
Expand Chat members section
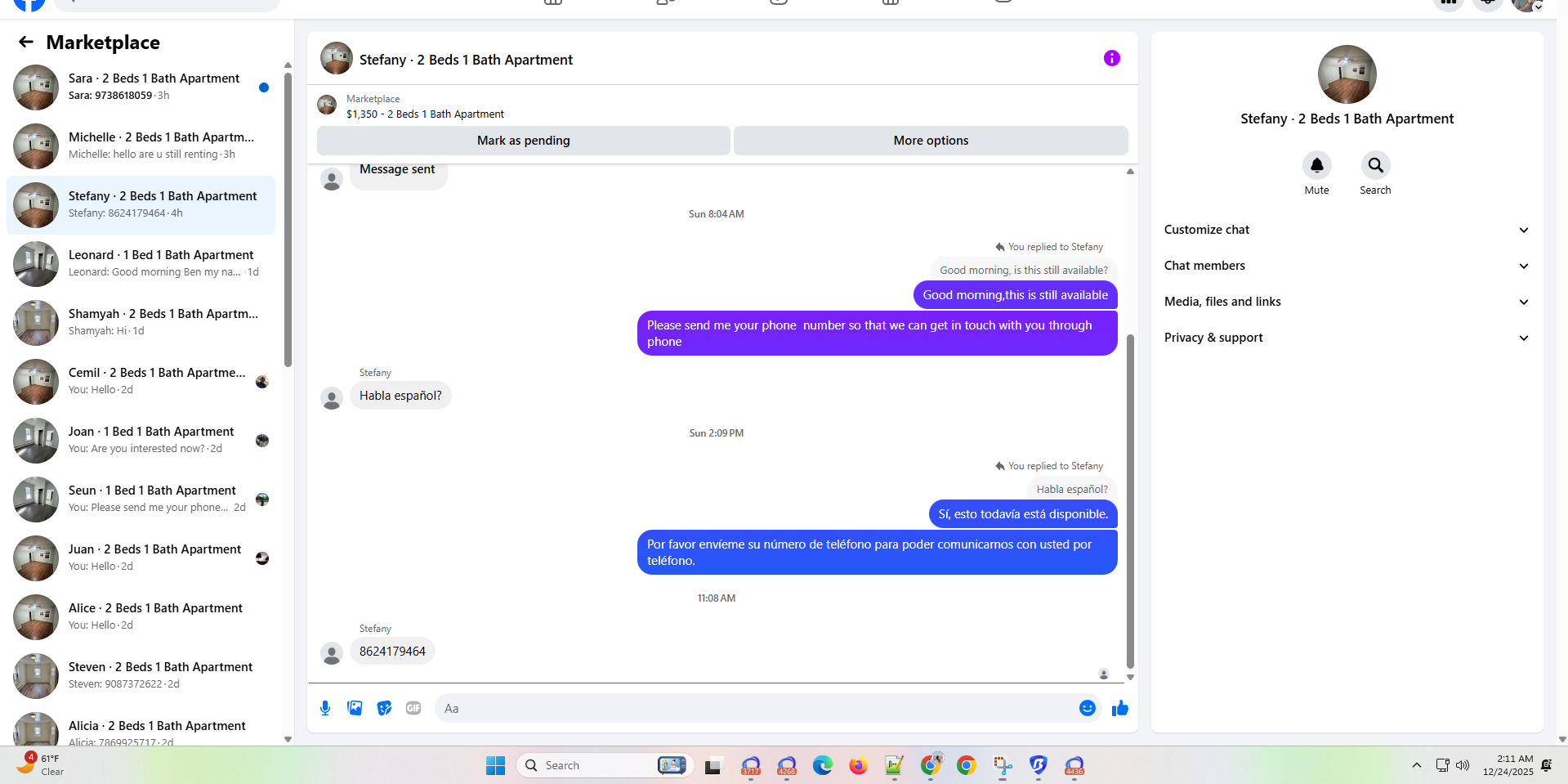1346,266
